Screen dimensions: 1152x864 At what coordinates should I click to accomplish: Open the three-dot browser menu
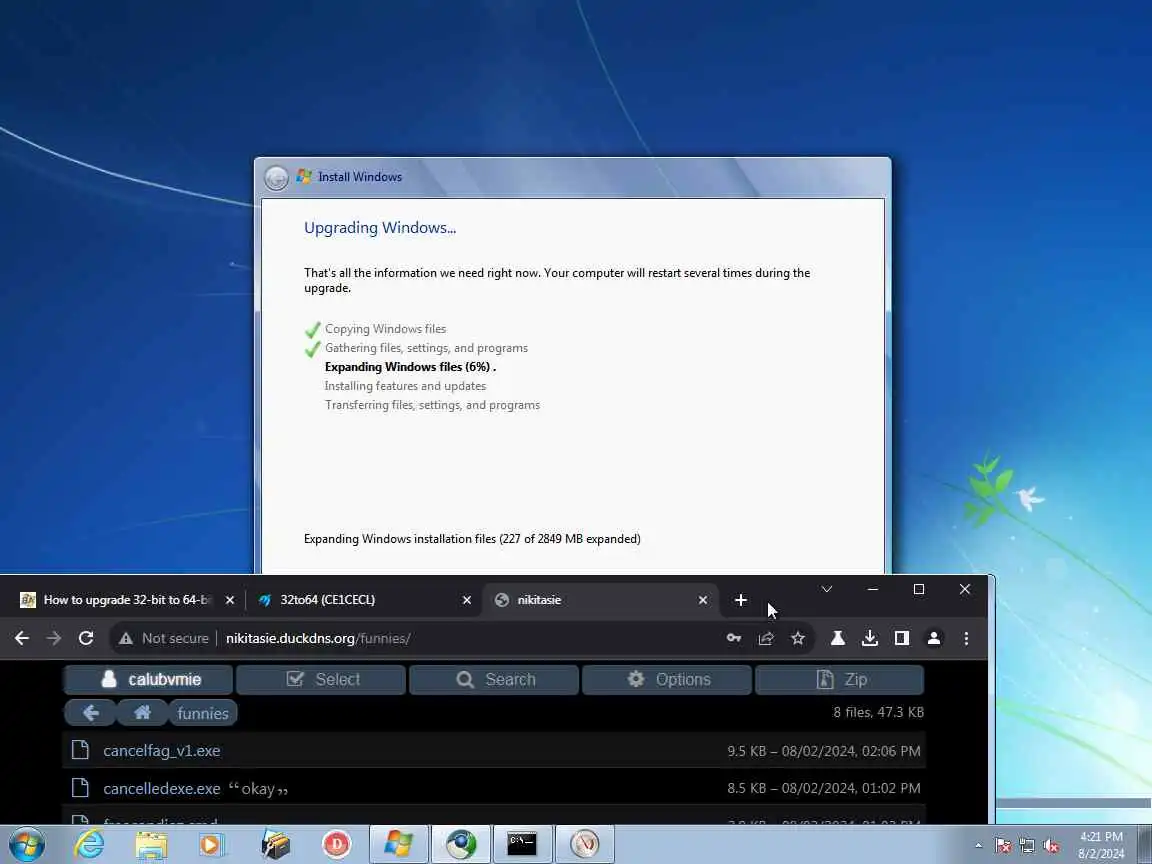click(x=966, y=638)
